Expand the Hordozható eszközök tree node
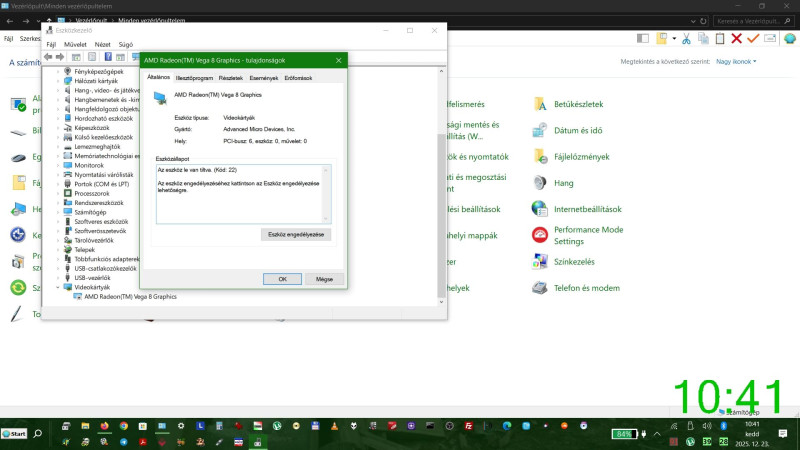The width and height of the screenshot is (800, 450). pyautogui.click(x=58, y=118)
